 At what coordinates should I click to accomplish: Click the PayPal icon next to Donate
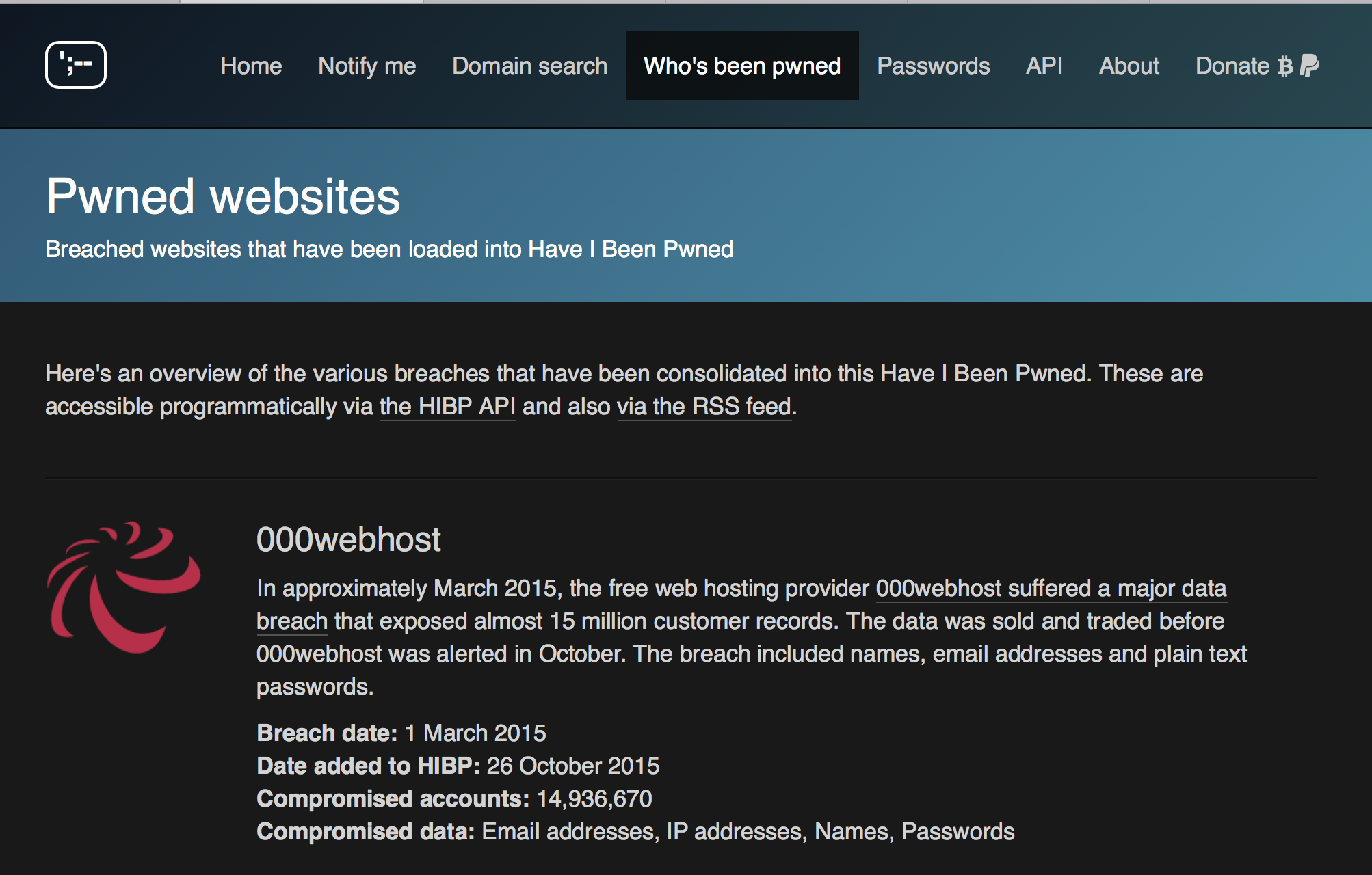1309,66
